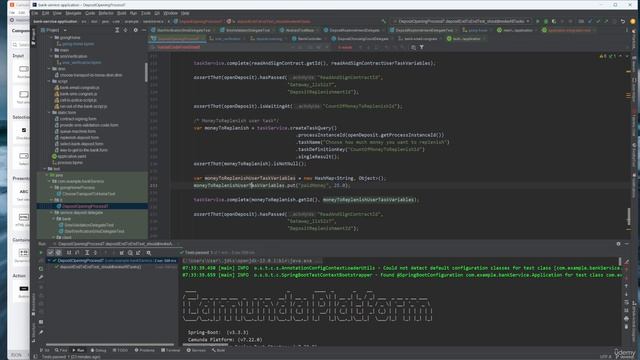The height and width of the screenshot is (360, 640).
Task: Collapse the test folder in project tree
Action: click(x=45, y=169)
